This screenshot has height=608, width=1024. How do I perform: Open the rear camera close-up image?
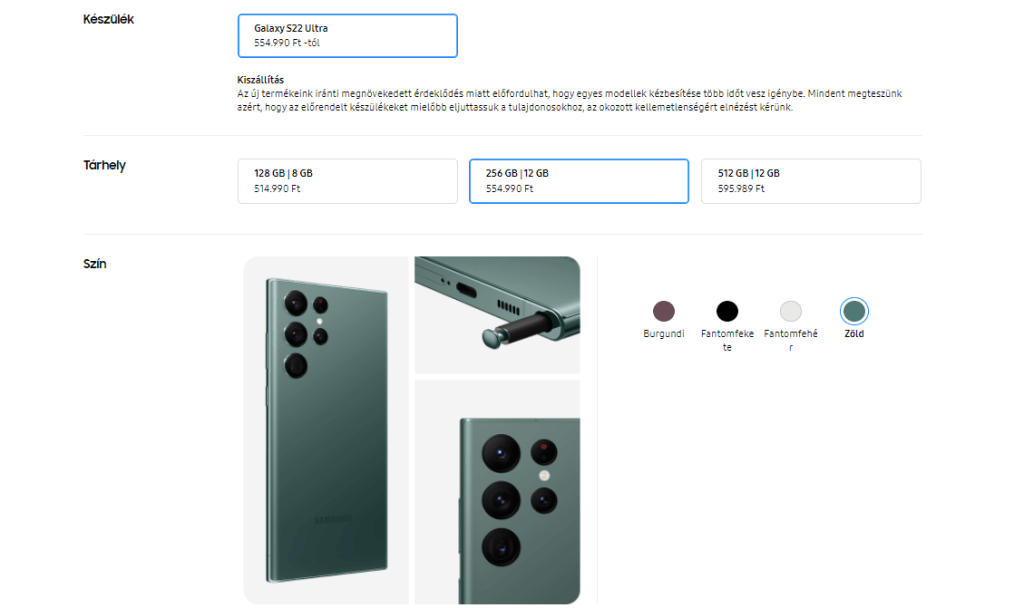point(497,492)
